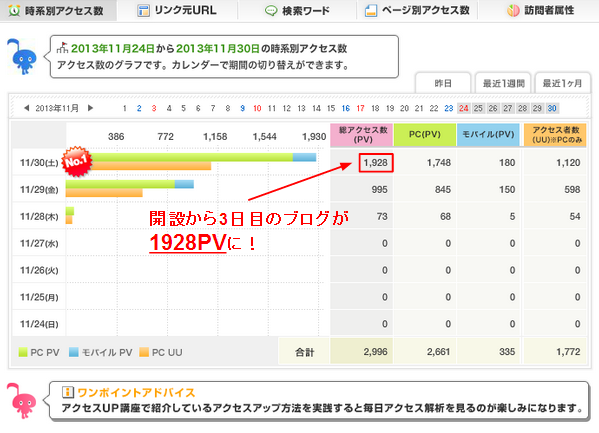The width and height of the screenshot is (599, 433).
Task: Select the 最近1週間 range button
Action: pyautogui.click(x=503, y=83)
